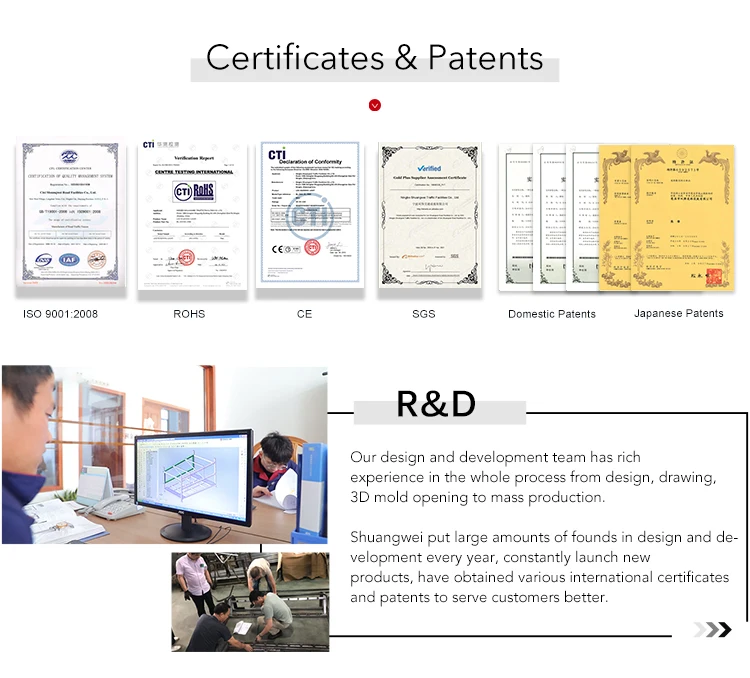Click the 'Certificates & Patents' heading

(x=375, y=58)
